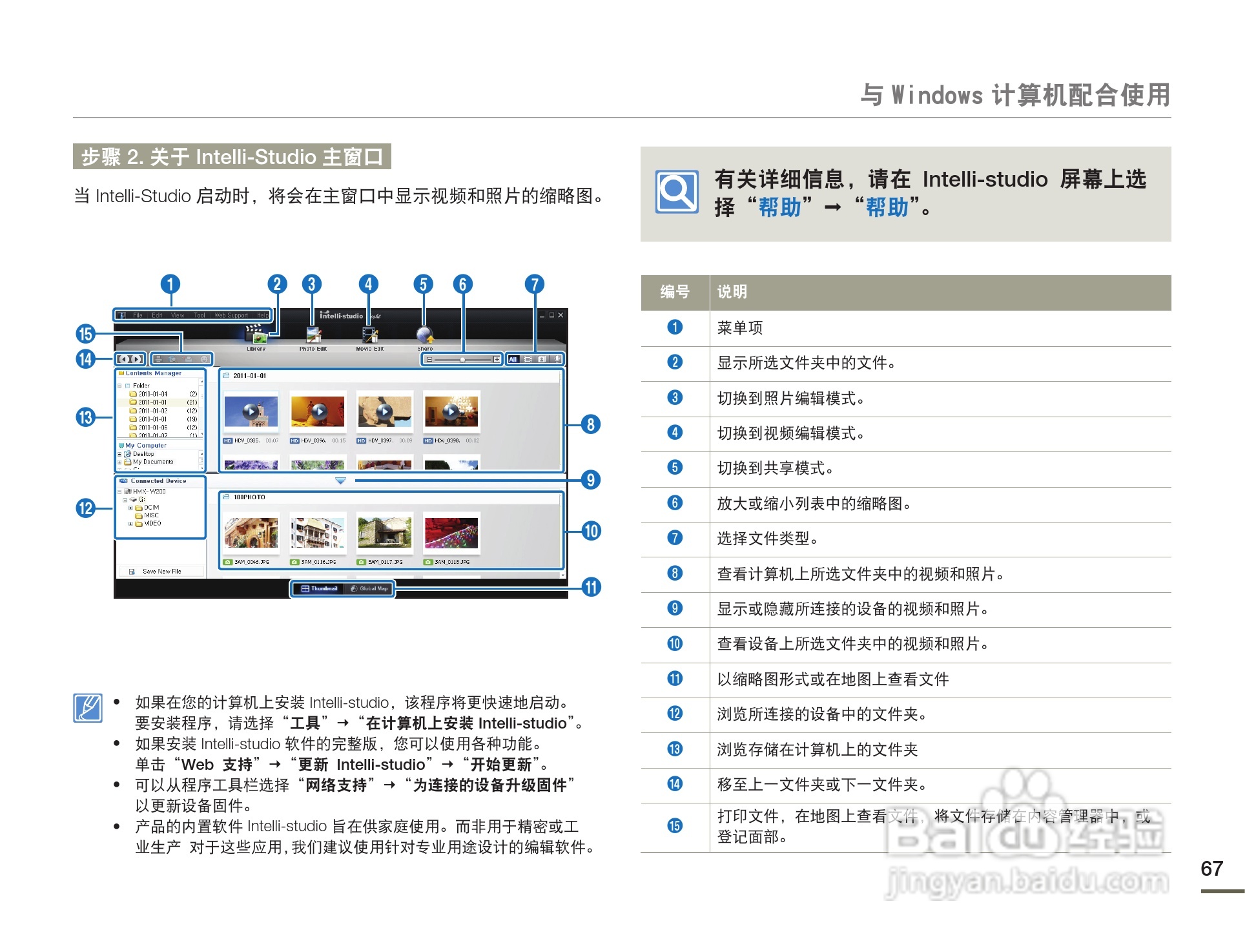Click the zoom out thumbnails minus icon
The image size is (1245, 952).
[x=429, y=360]
